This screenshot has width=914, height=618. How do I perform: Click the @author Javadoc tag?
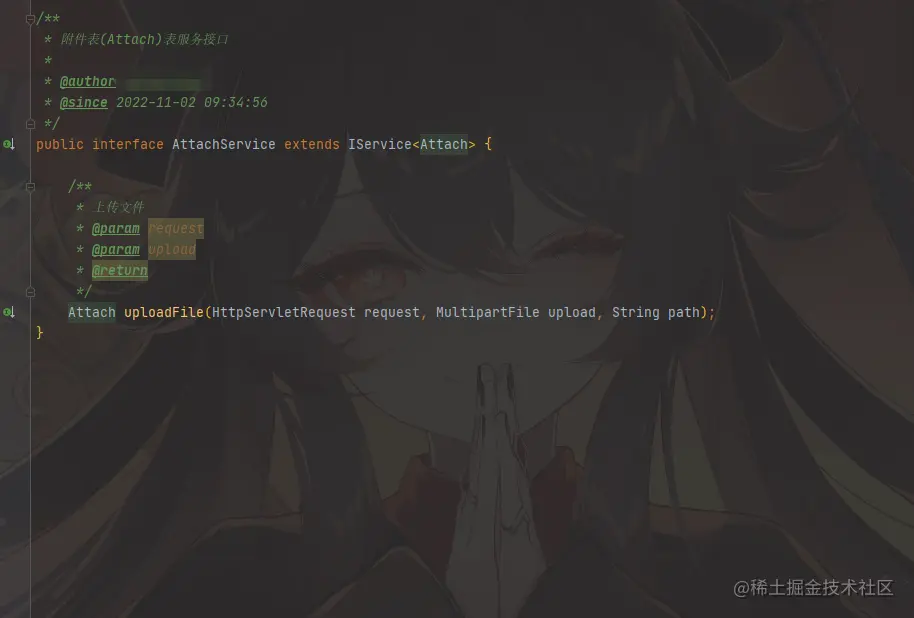click(x=87, y=82)
